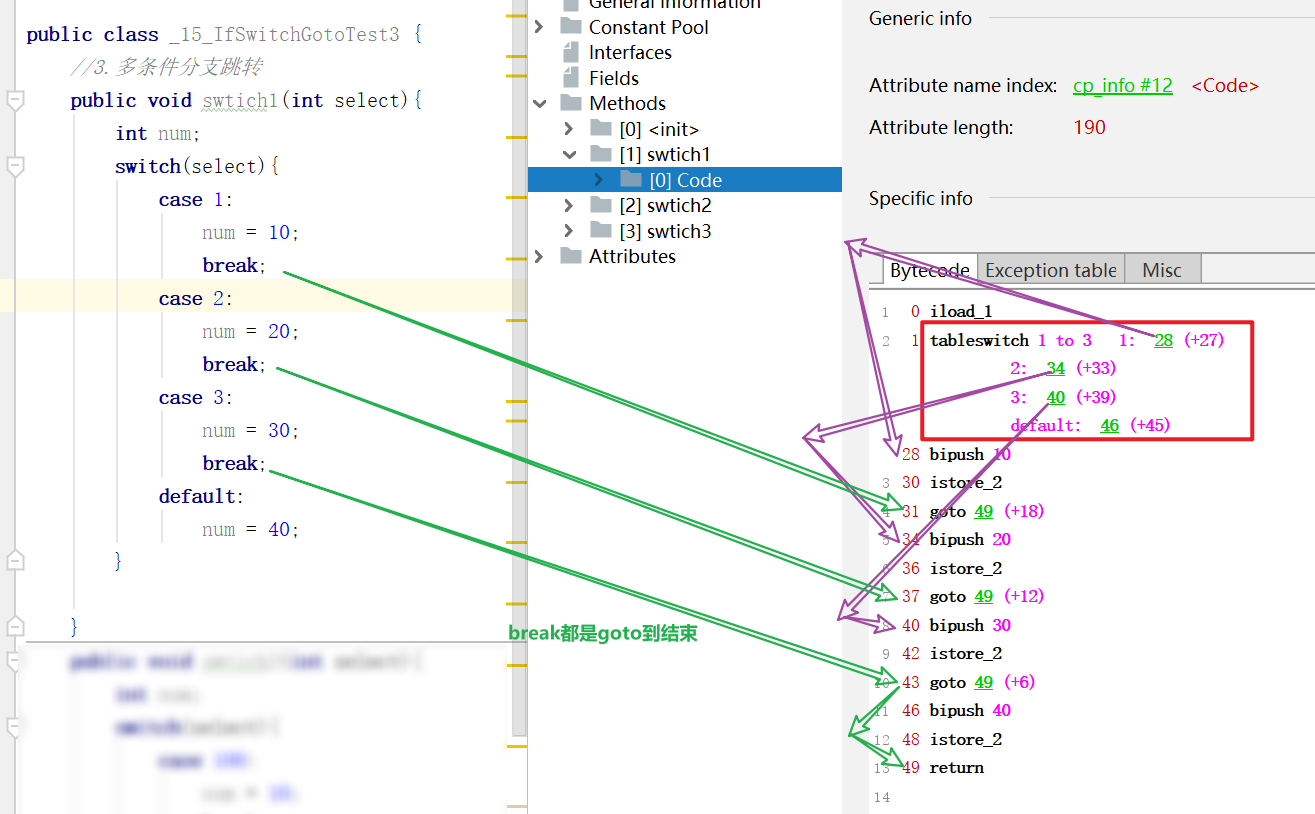Collapse the [1] swtich1 method node
The image size is (1315, 814).
(569, 154)
